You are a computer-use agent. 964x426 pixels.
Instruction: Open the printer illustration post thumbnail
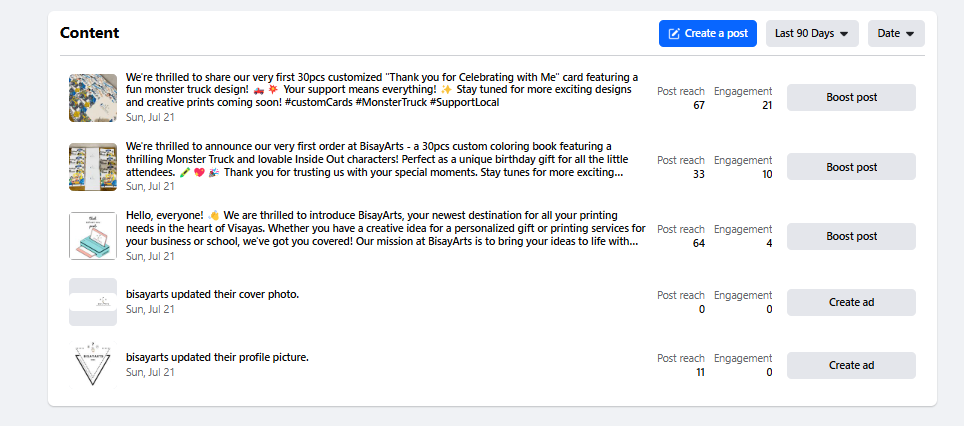tap(93, 236)
